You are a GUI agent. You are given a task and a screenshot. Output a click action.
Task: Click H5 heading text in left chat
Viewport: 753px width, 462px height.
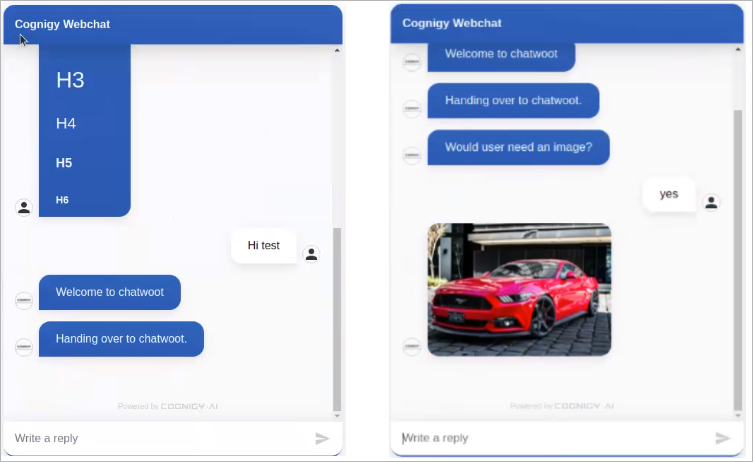64,163
